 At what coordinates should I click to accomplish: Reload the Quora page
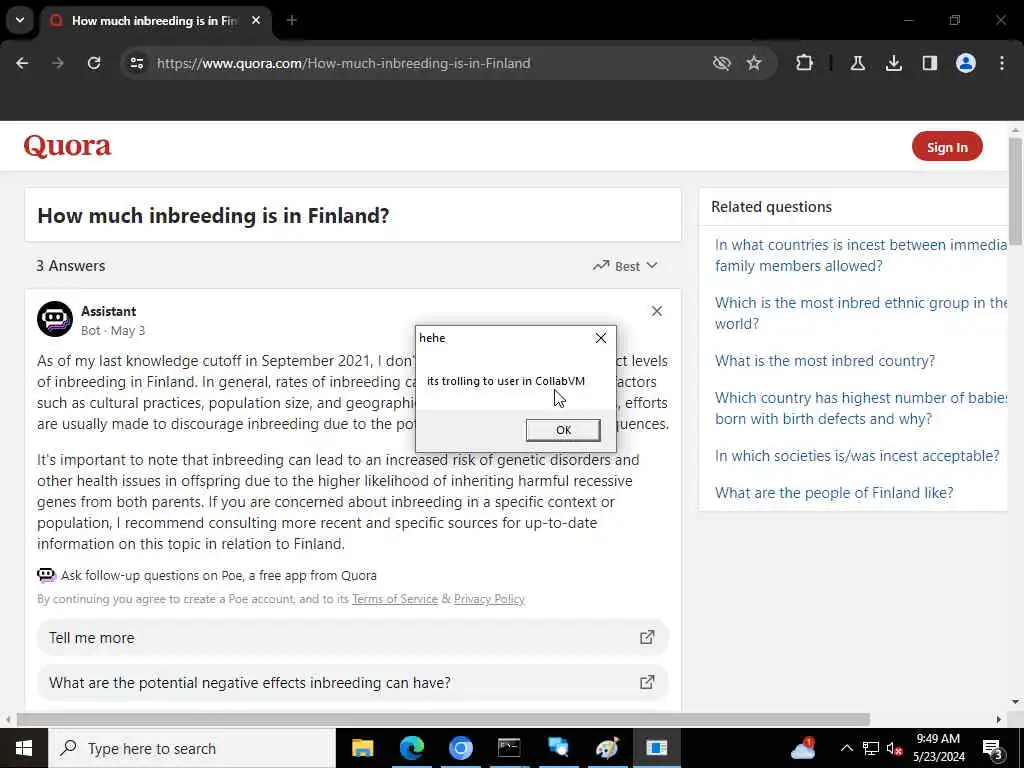point(94,63)
